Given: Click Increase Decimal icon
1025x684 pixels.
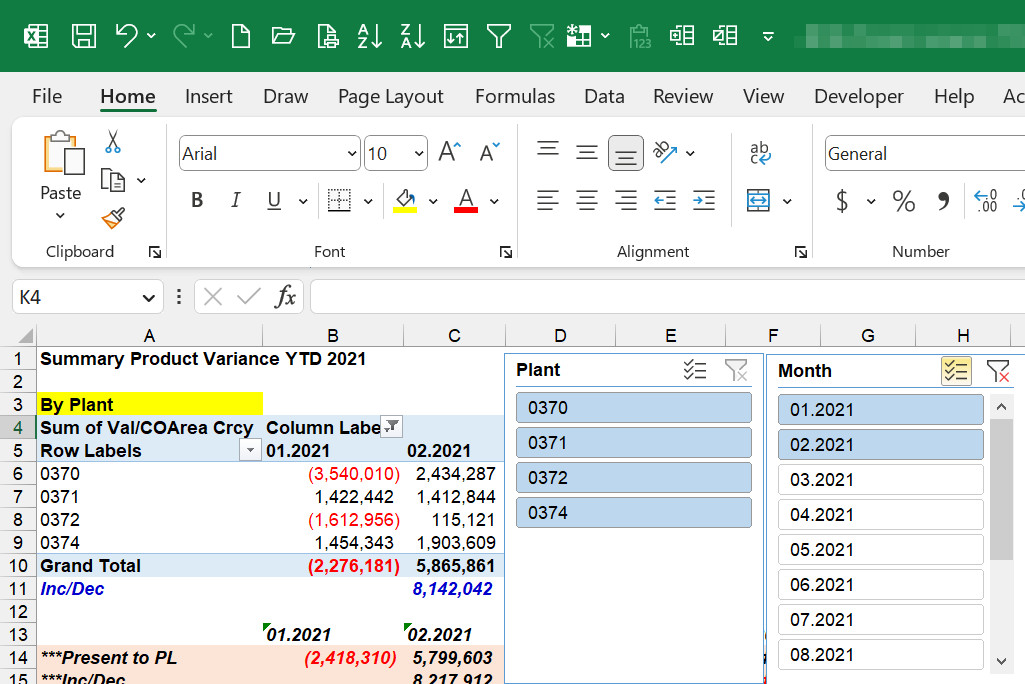Looking at the screenshot, I should tap(985, 201).
